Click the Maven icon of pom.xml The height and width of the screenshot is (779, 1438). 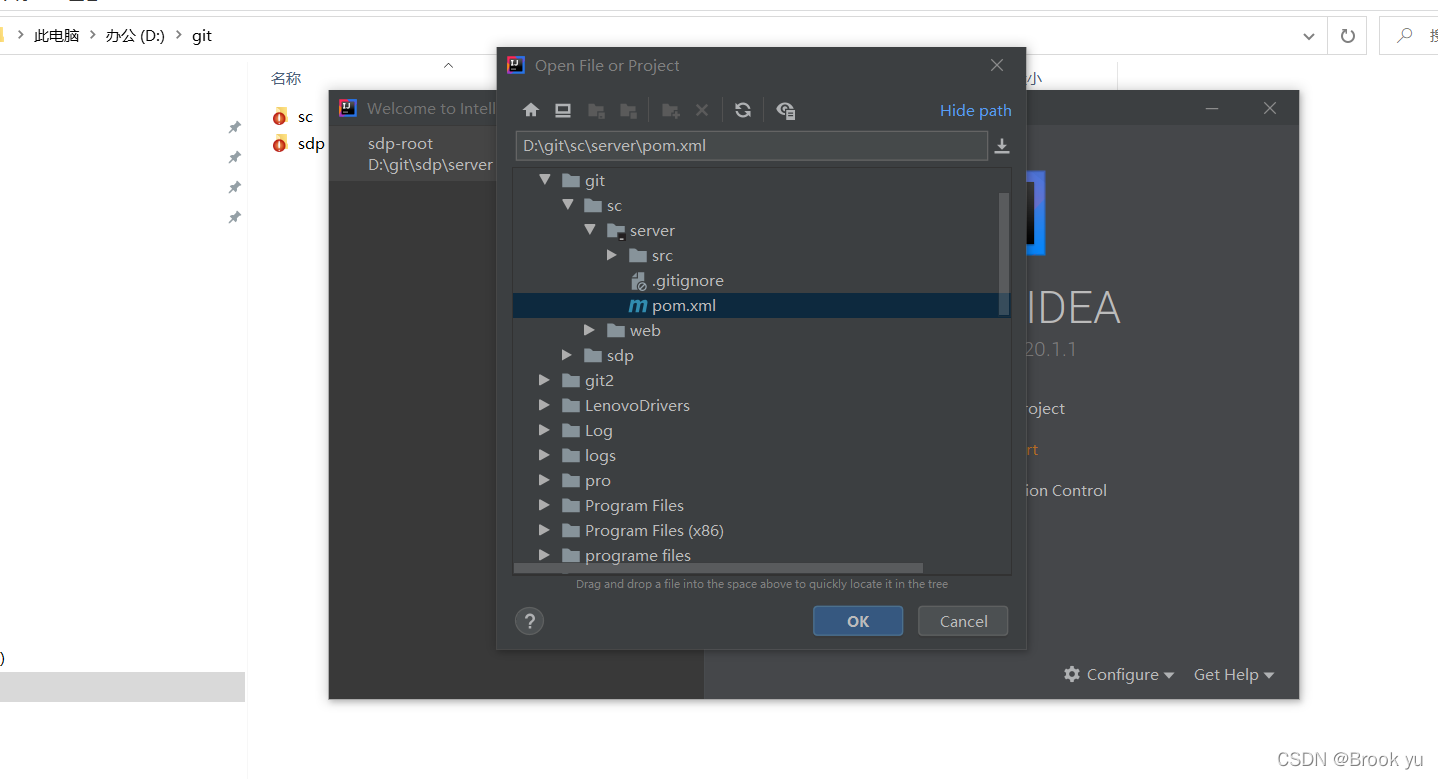pos(638,306)
